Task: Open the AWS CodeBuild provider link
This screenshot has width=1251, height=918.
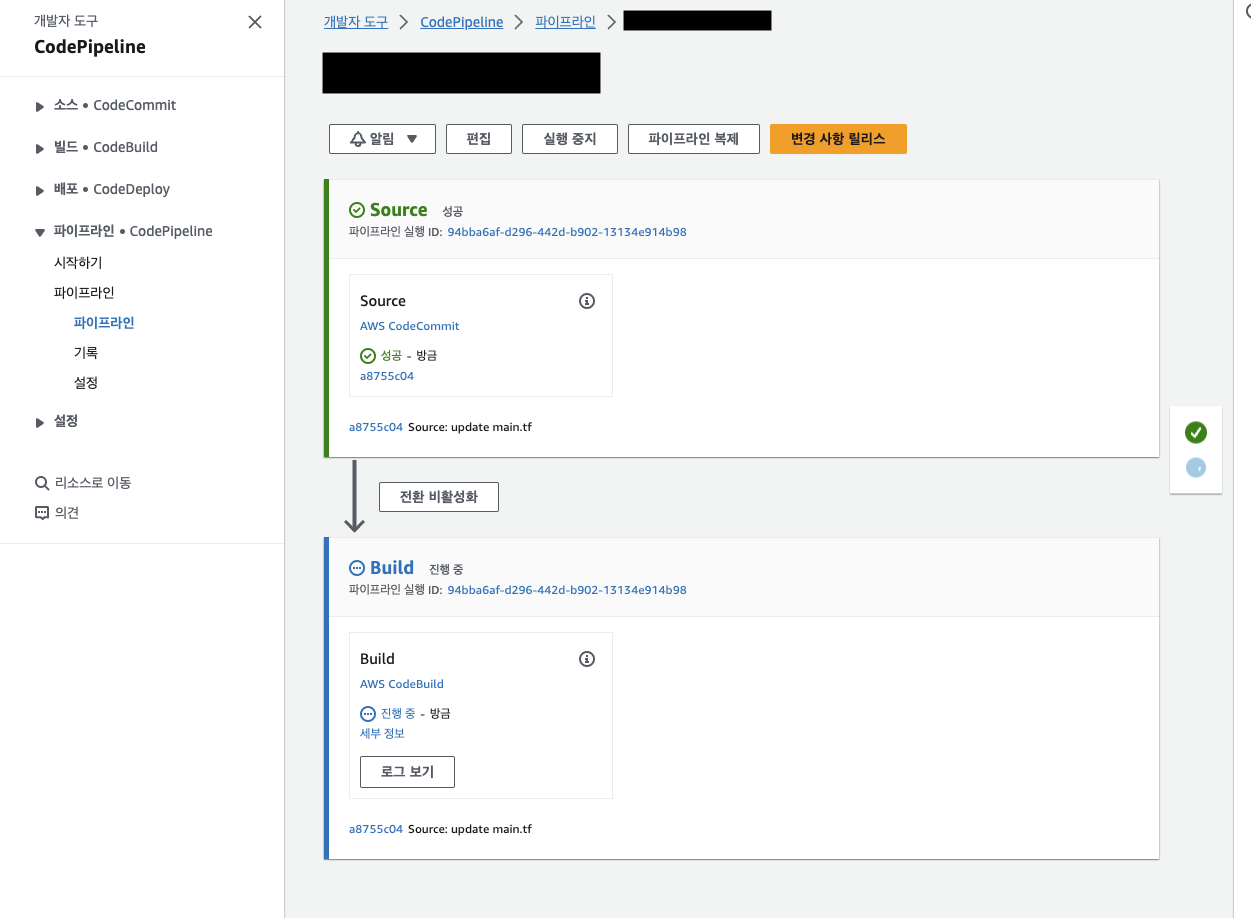Action: (402, 684)
